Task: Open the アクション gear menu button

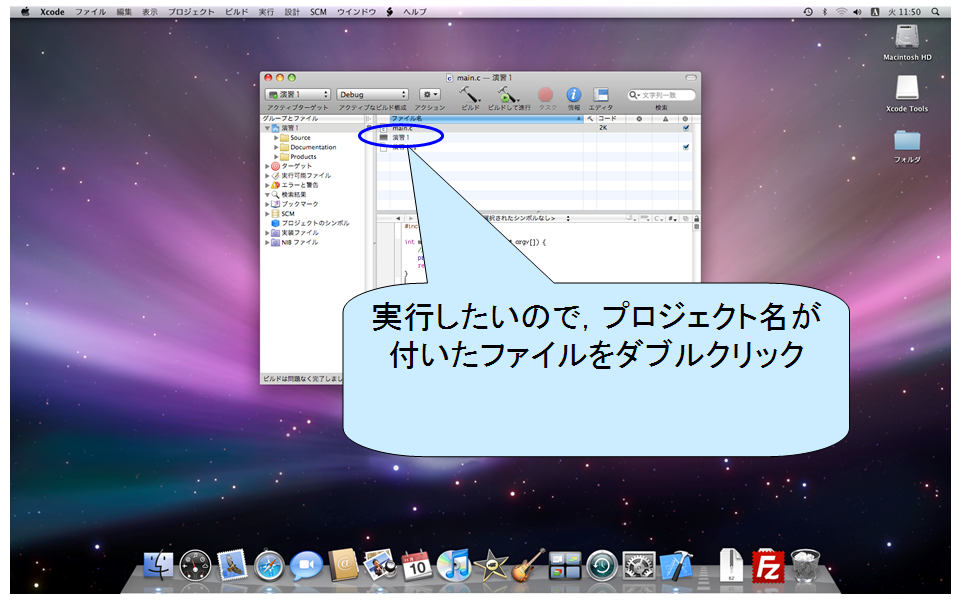Action: [430, 95]
